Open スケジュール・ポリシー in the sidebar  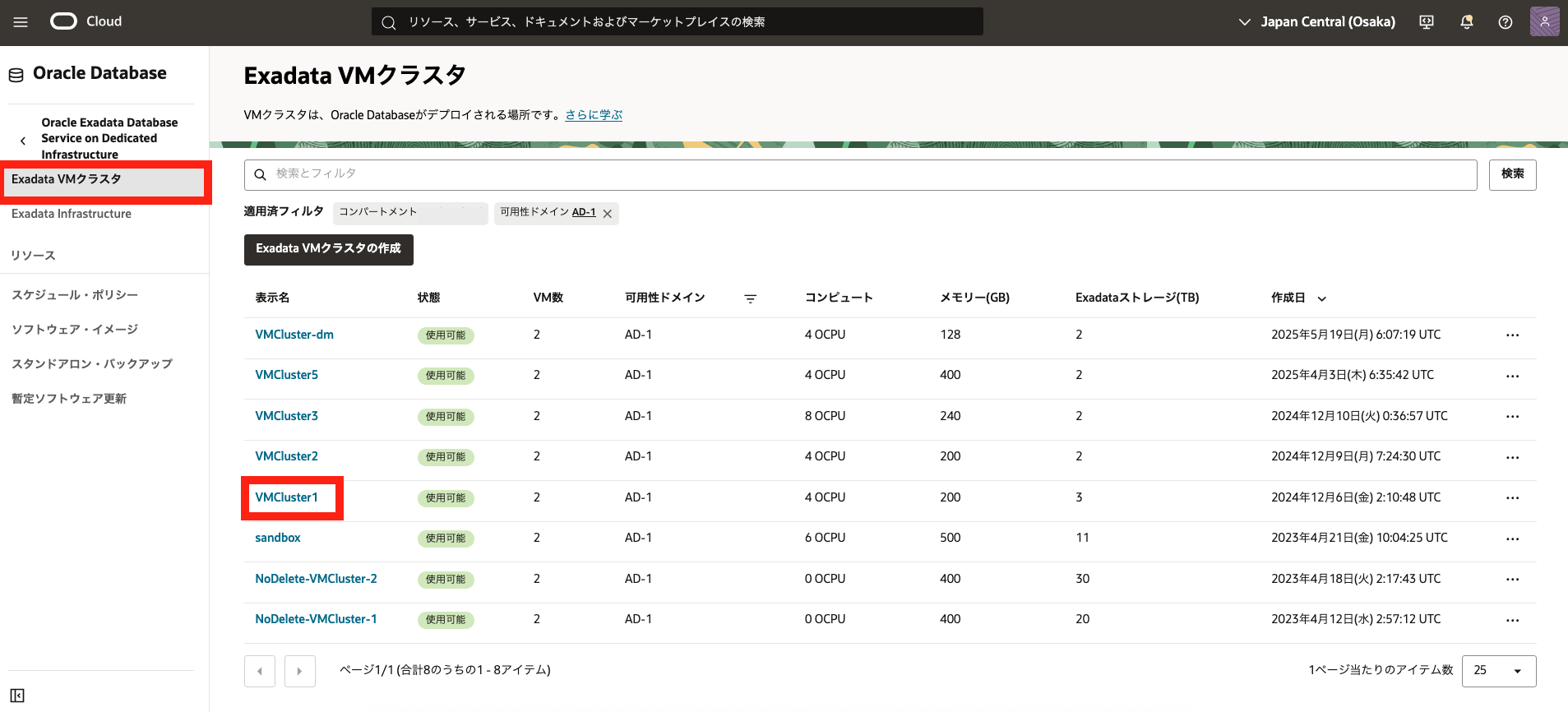(75, 295)
